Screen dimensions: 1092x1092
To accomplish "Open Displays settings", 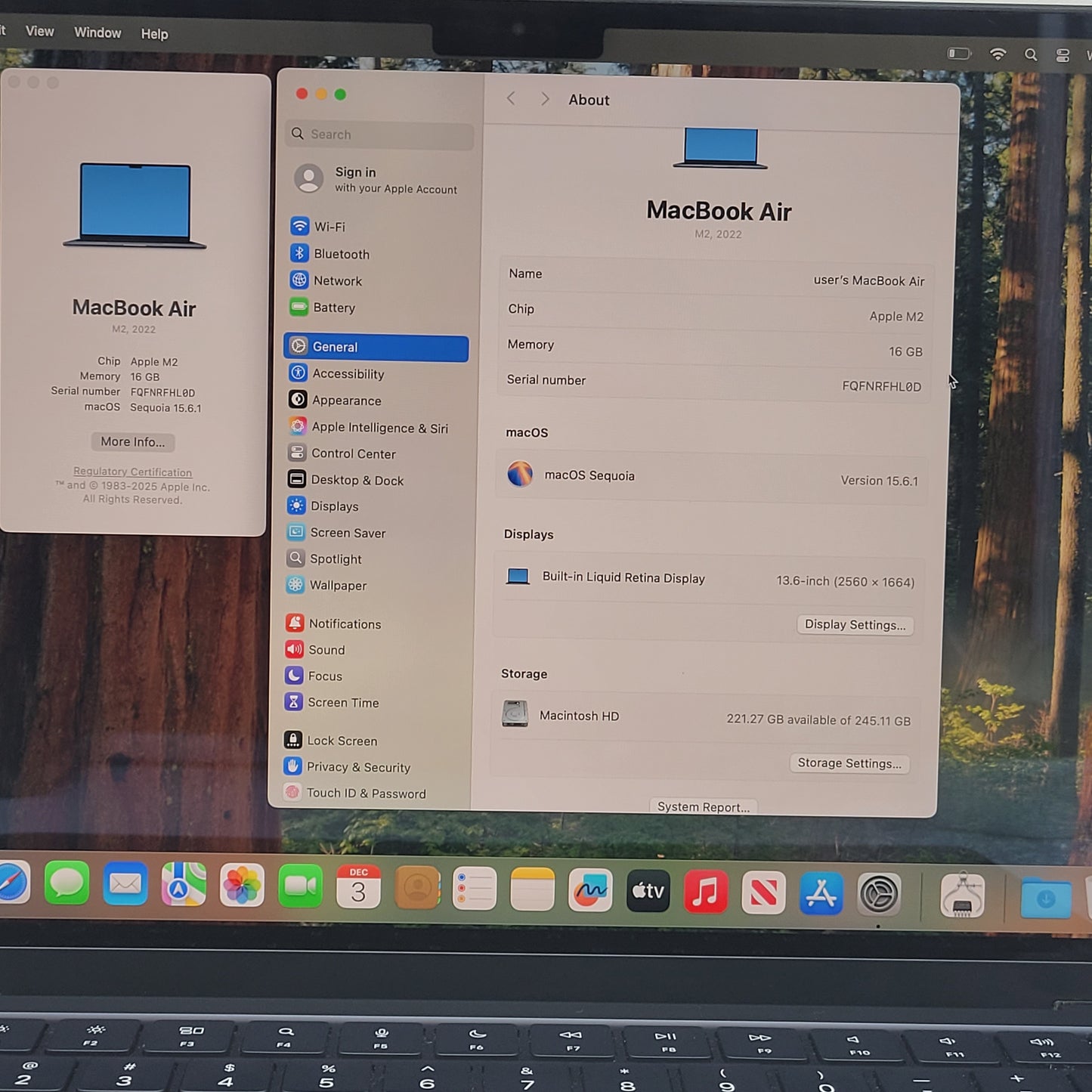I will [x=335, y=506].
